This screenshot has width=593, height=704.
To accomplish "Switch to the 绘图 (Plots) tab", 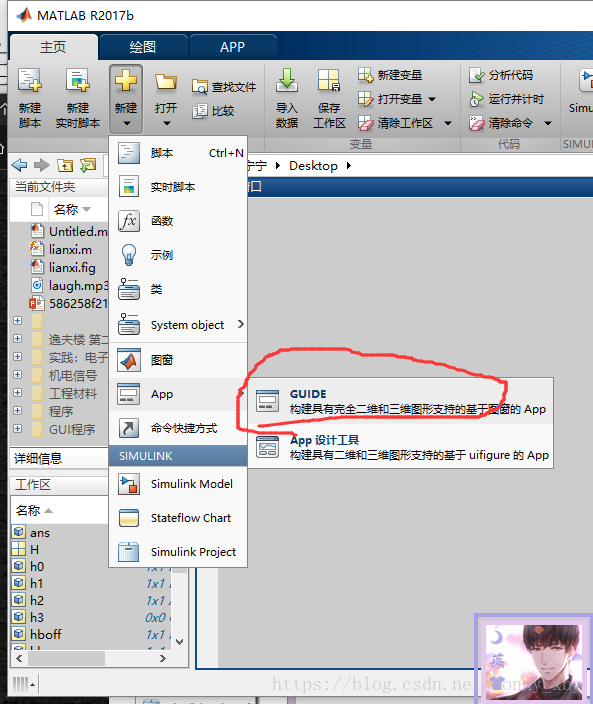I will tap(143, 47).
